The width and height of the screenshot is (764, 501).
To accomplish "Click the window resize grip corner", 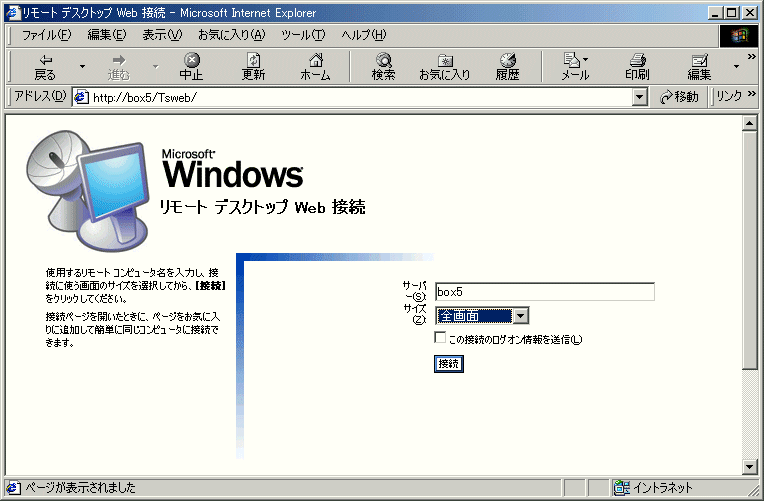I will [x=754, y=491].
